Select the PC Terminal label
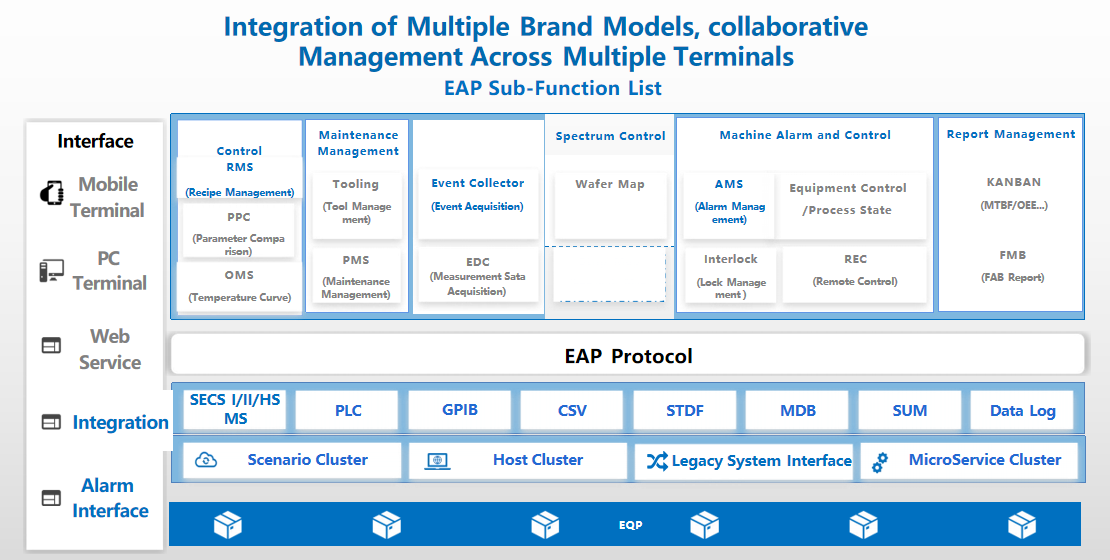This screenshot has width=1110, height=560. tap(109, 270)
